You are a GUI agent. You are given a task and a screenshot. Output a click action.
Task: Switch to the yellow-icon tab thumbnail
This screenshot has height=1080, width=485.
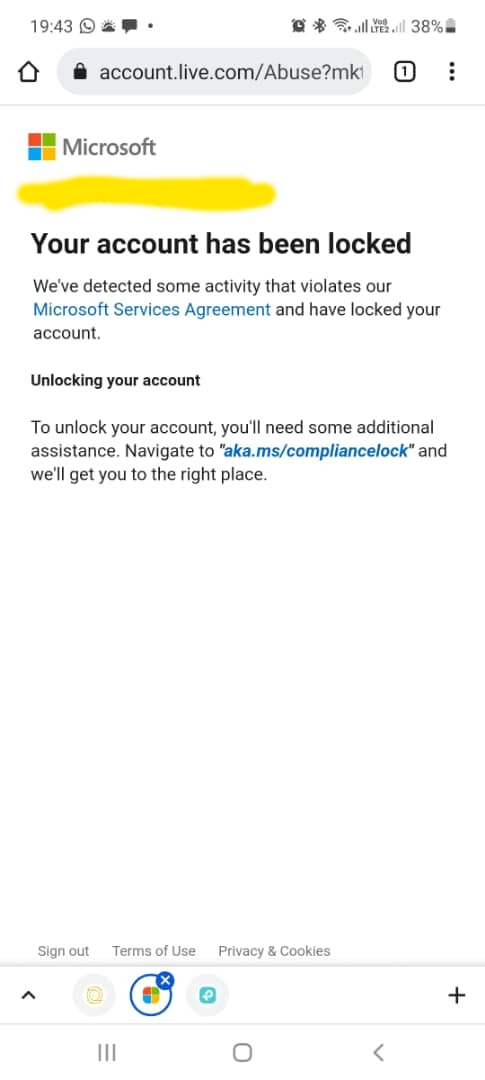tap(94, 995)
